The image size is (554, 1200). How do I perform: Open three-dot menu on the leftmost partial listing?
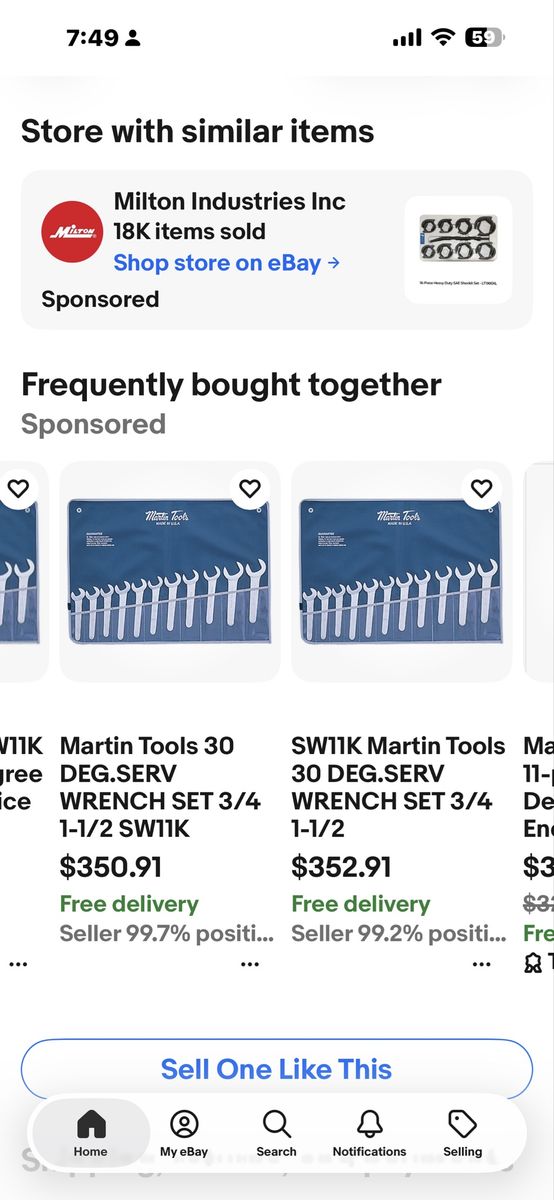(x=19, y=965)
